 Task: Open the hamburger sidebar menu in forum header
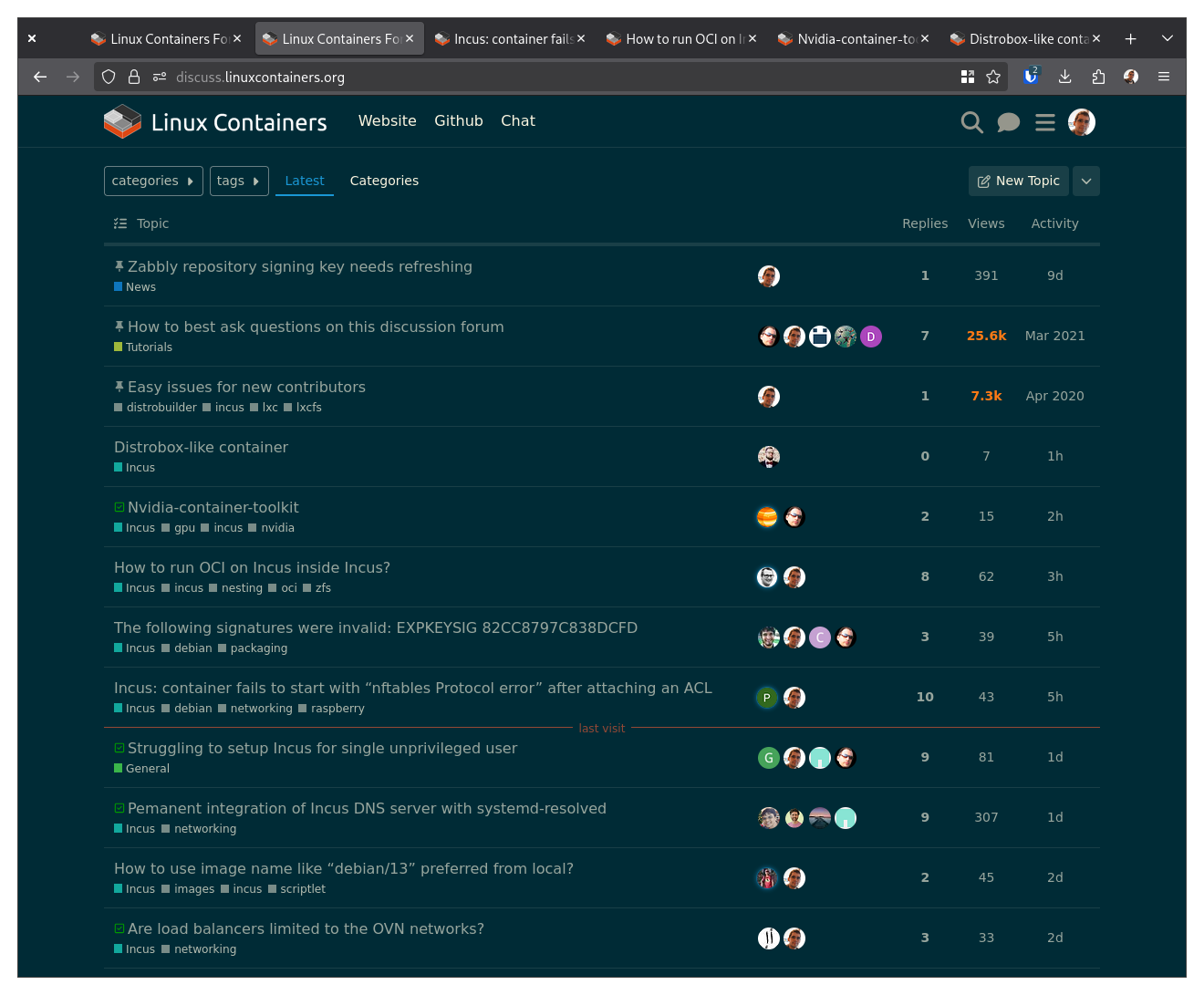coord(1045,122)
